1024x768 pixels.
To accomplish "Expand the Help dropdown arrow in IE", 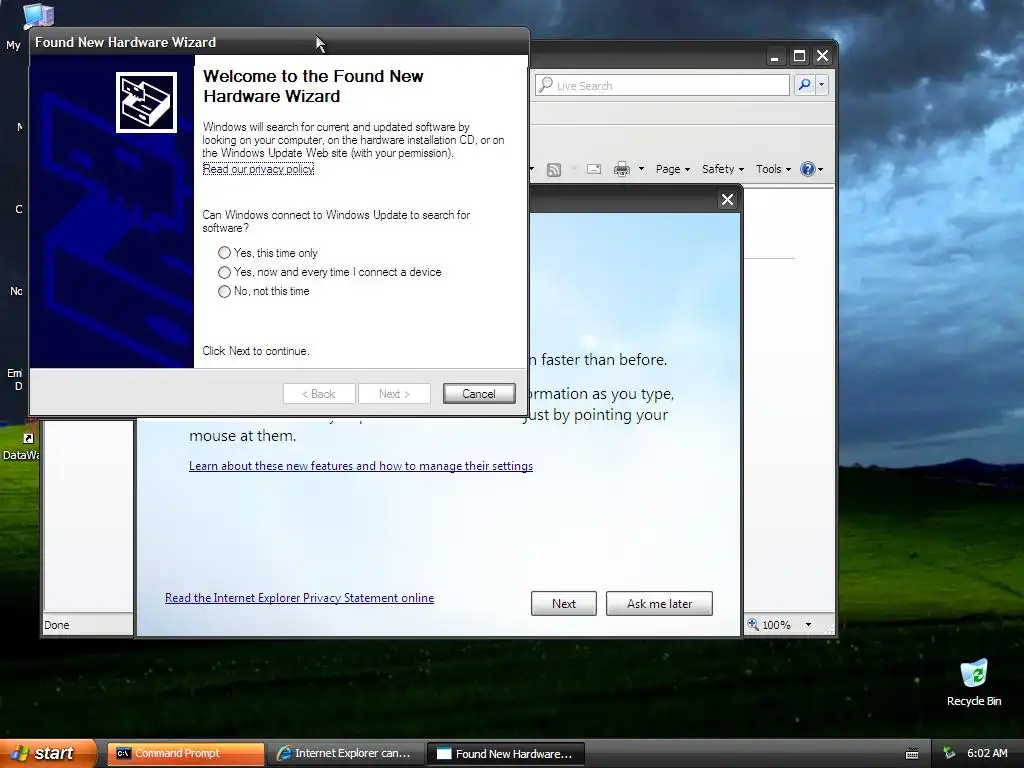I will [820, 169].
